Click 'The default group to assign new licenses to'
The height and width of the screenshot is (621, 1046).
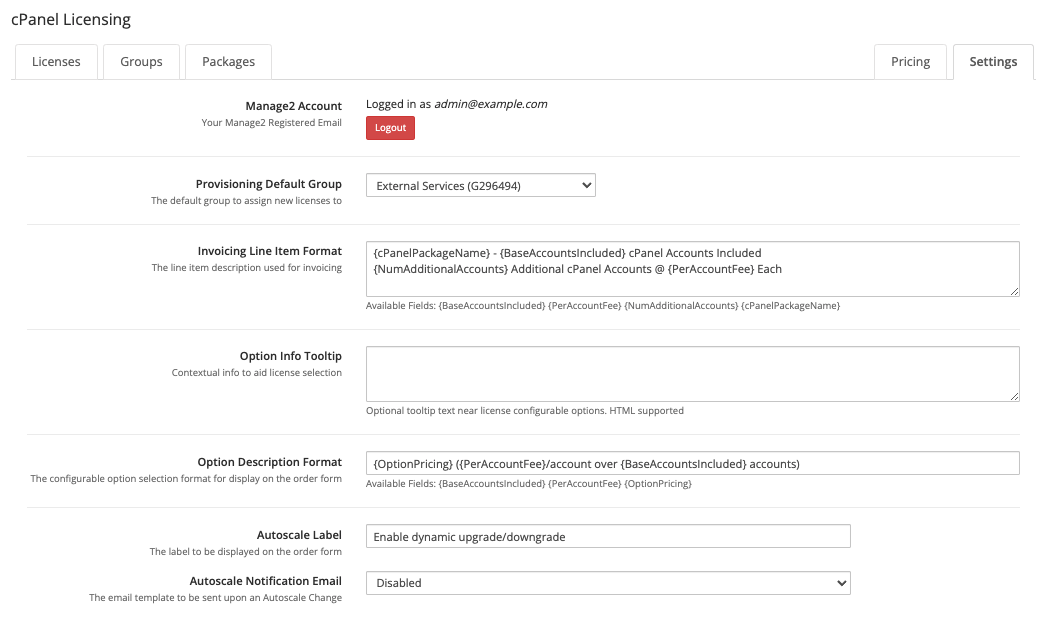(x=246, y=201)
